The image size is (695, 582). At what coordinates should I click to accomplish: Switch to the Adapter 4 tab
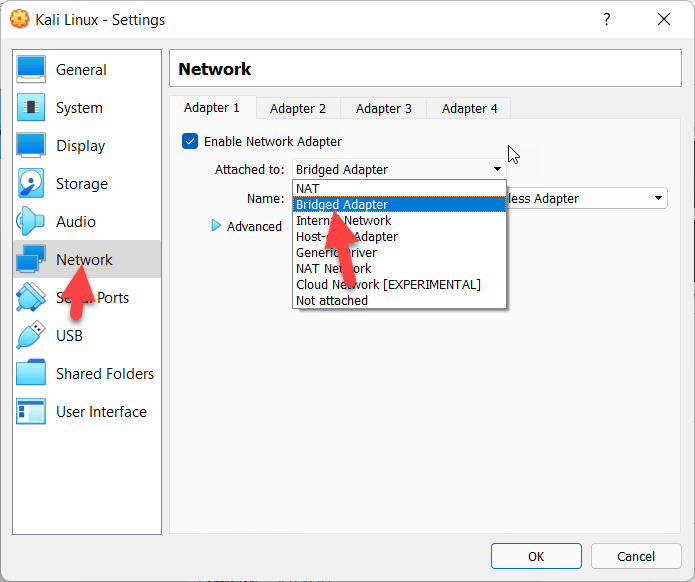tap(469, 108)
